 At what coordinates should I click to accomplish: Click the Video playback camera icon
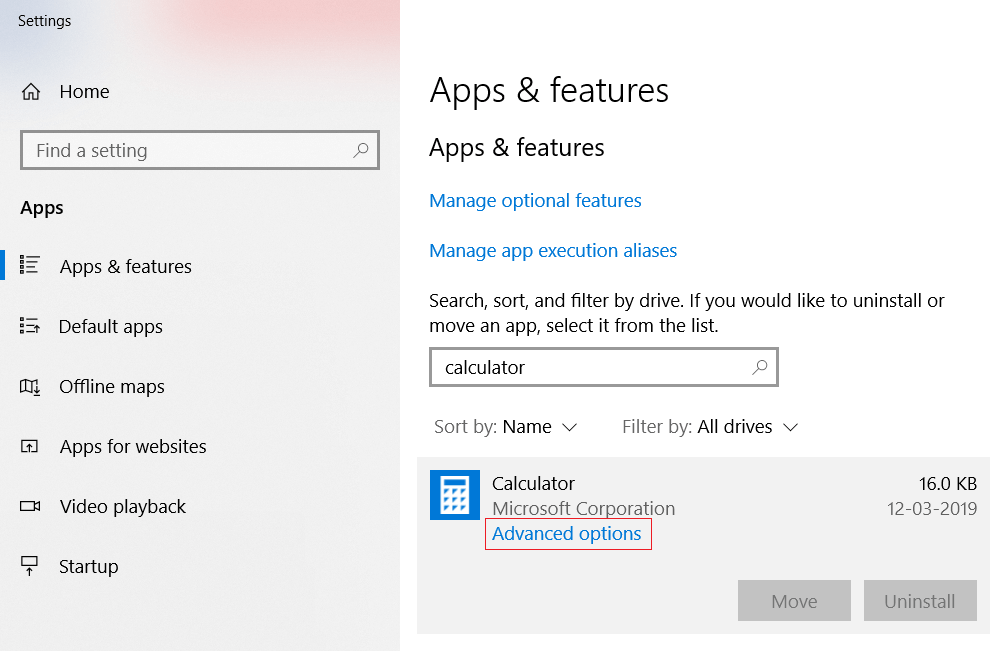(30, 506)
